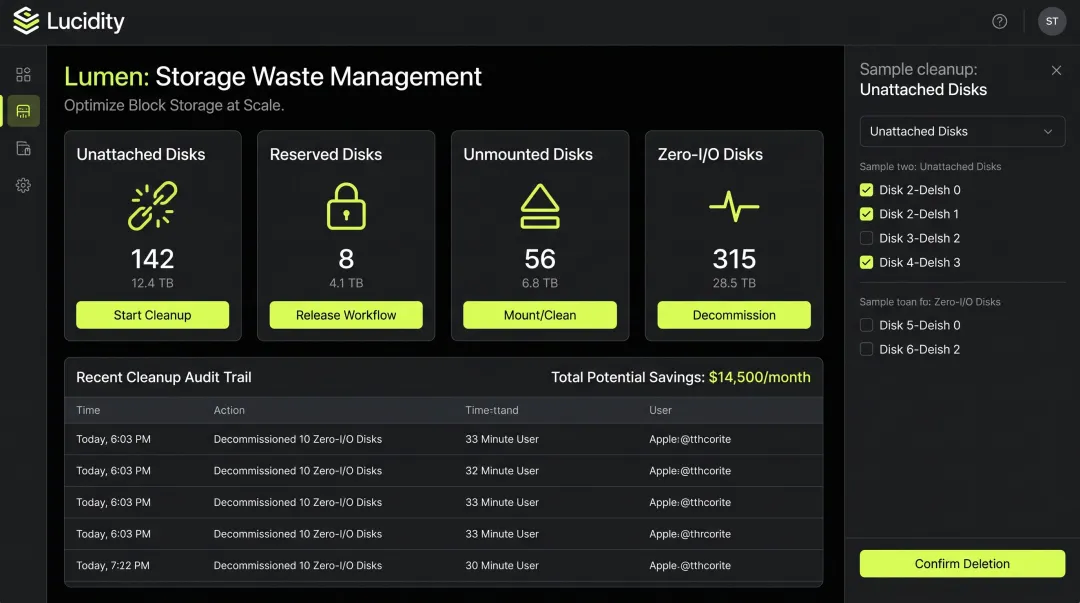The height and width of the screenshot is (603, 1080).
Task: Open the Unattached Disks dropdown
Action: (x=962, y=131)
